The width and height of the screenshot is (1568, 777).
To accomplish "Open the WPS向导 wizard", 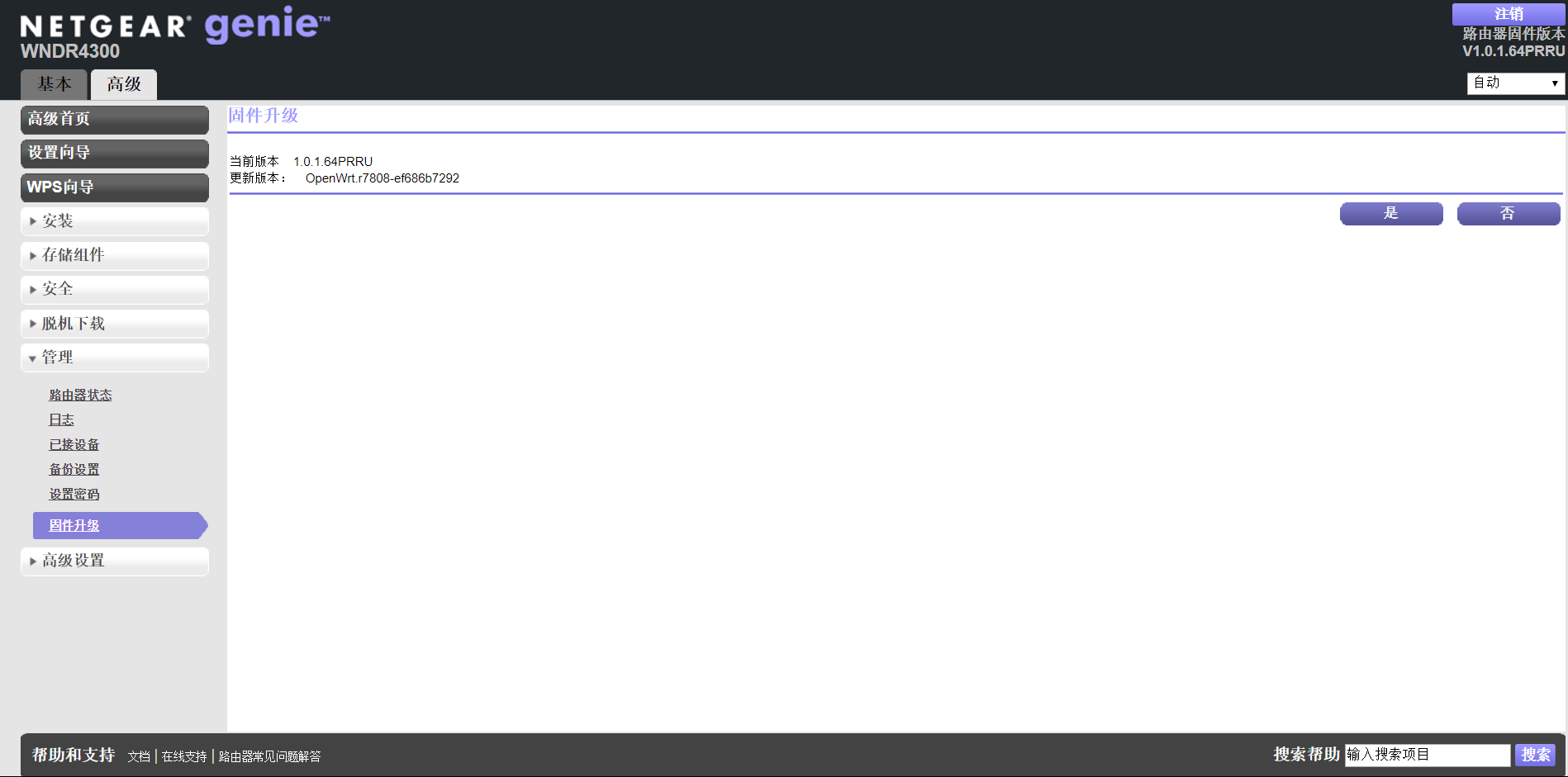I will 115,187.
